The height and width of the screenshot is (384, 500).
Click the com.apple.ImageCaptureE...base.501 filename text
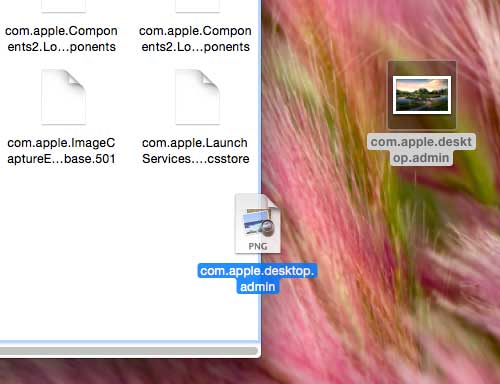[61, 151]
